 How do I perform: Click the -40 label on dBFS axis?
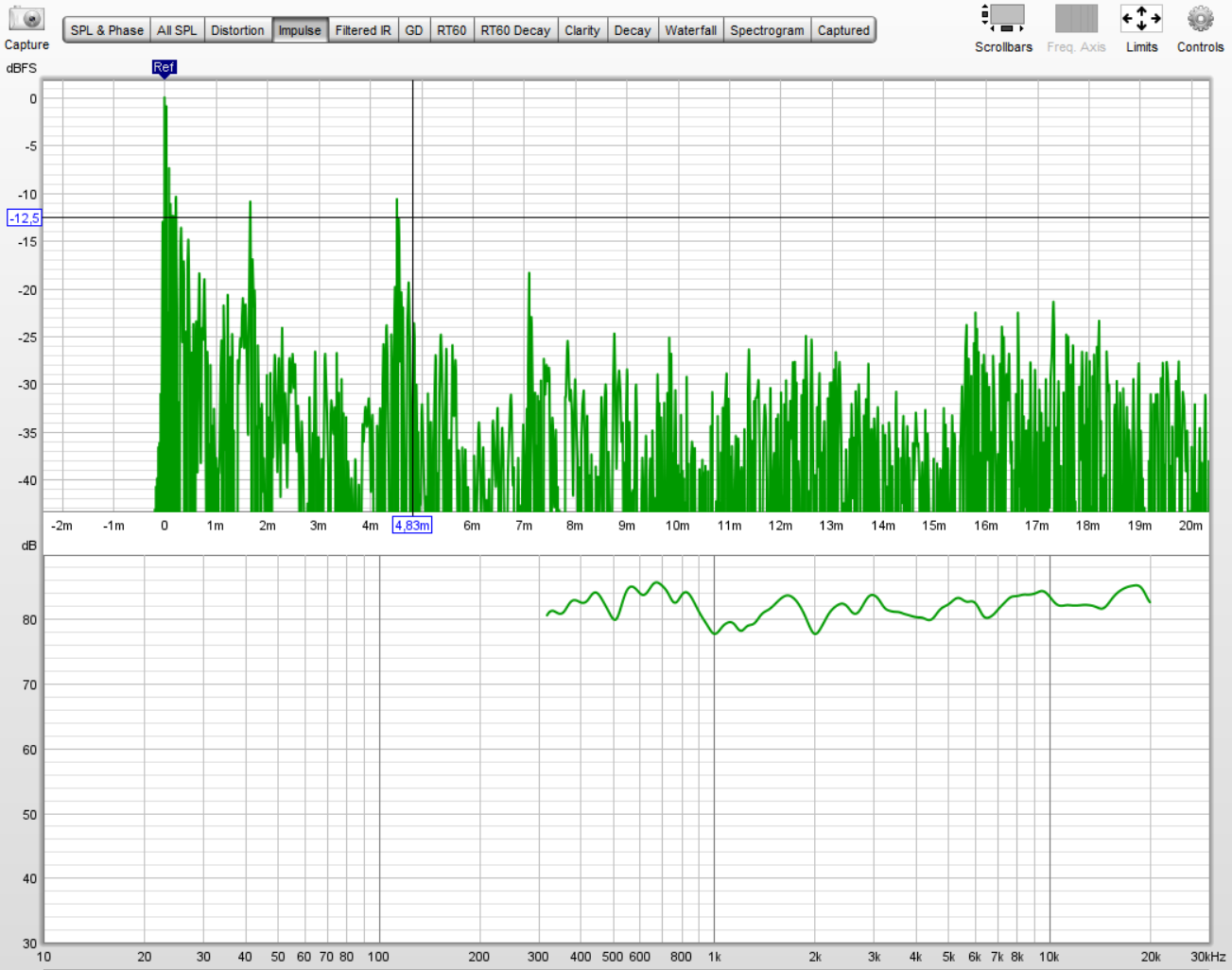pos(27,480)
